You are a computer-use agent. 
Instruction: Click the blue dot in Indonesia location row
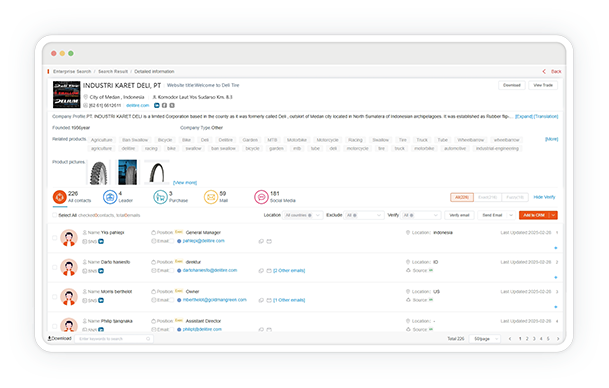(x=556, y=248)
